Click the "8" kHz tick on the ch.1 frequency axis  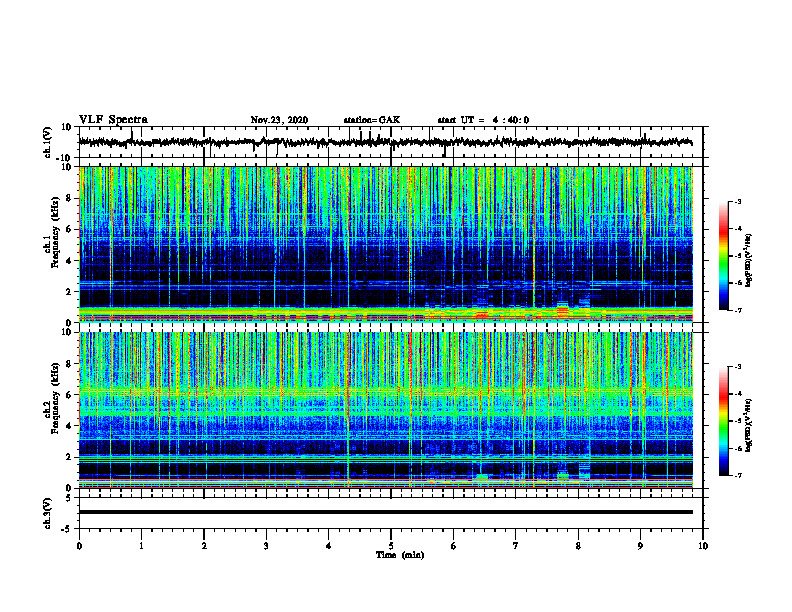(69, 198)
